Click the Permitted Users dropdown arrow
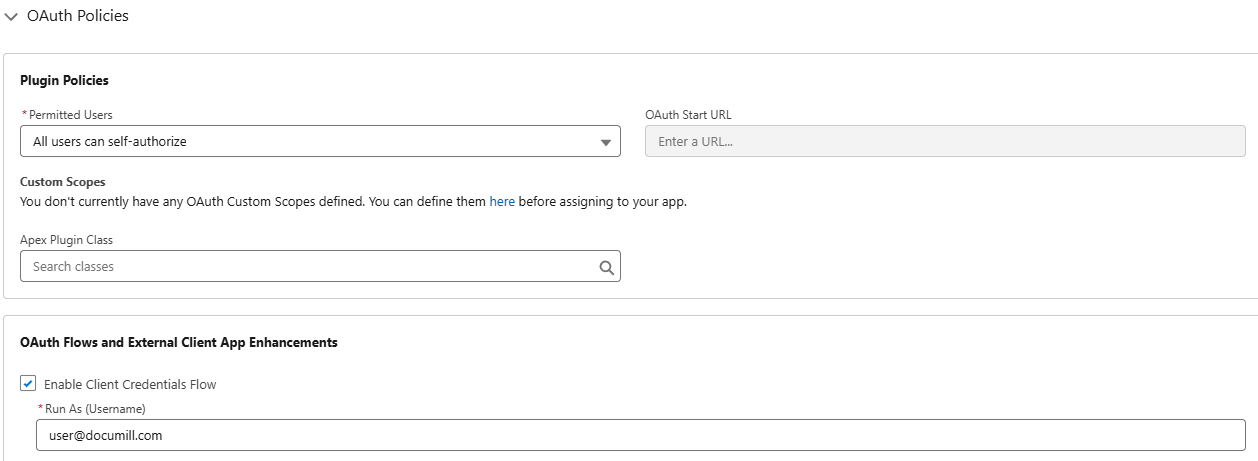Screen dimensions: 1258x461 tap(605, 142)
